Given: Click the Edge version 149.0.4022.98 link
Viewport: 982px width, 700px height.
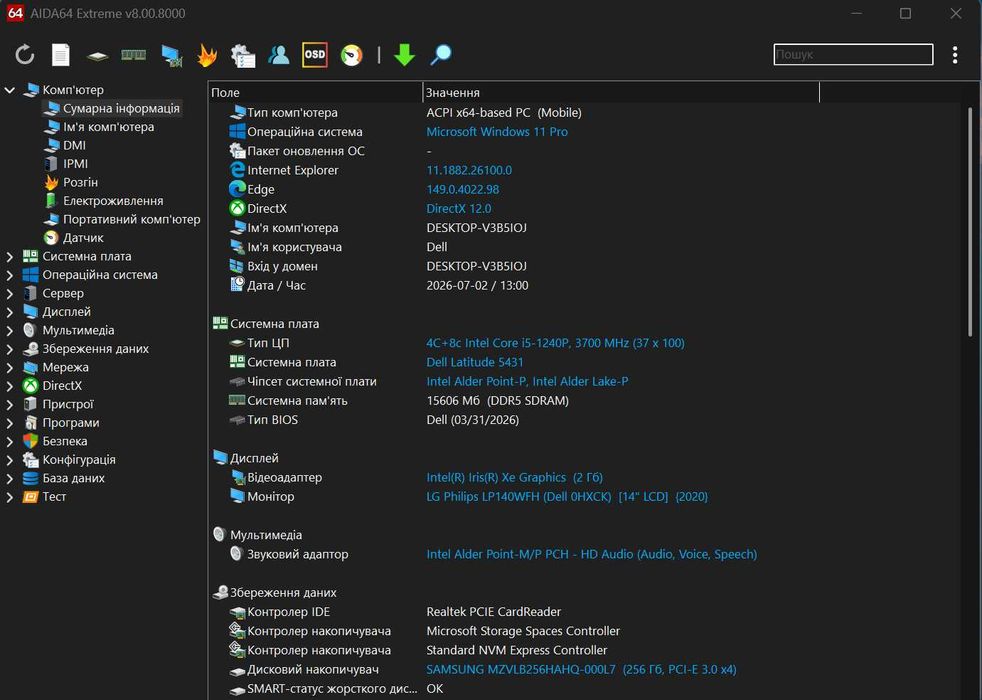Looking at the screenshot, I should (x=463, y=190).
